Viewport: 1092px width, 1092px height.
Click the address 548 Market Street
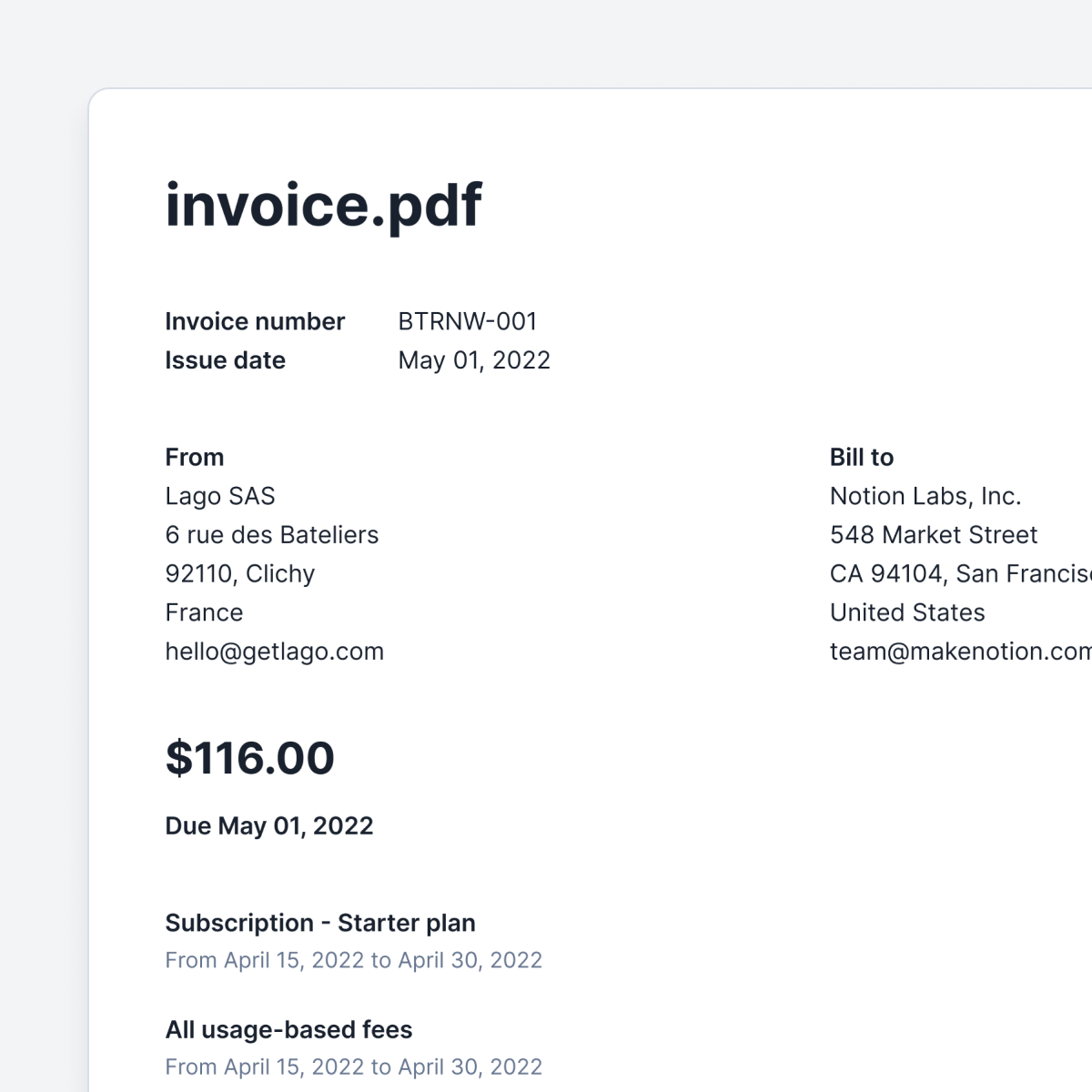click(934, 535)
